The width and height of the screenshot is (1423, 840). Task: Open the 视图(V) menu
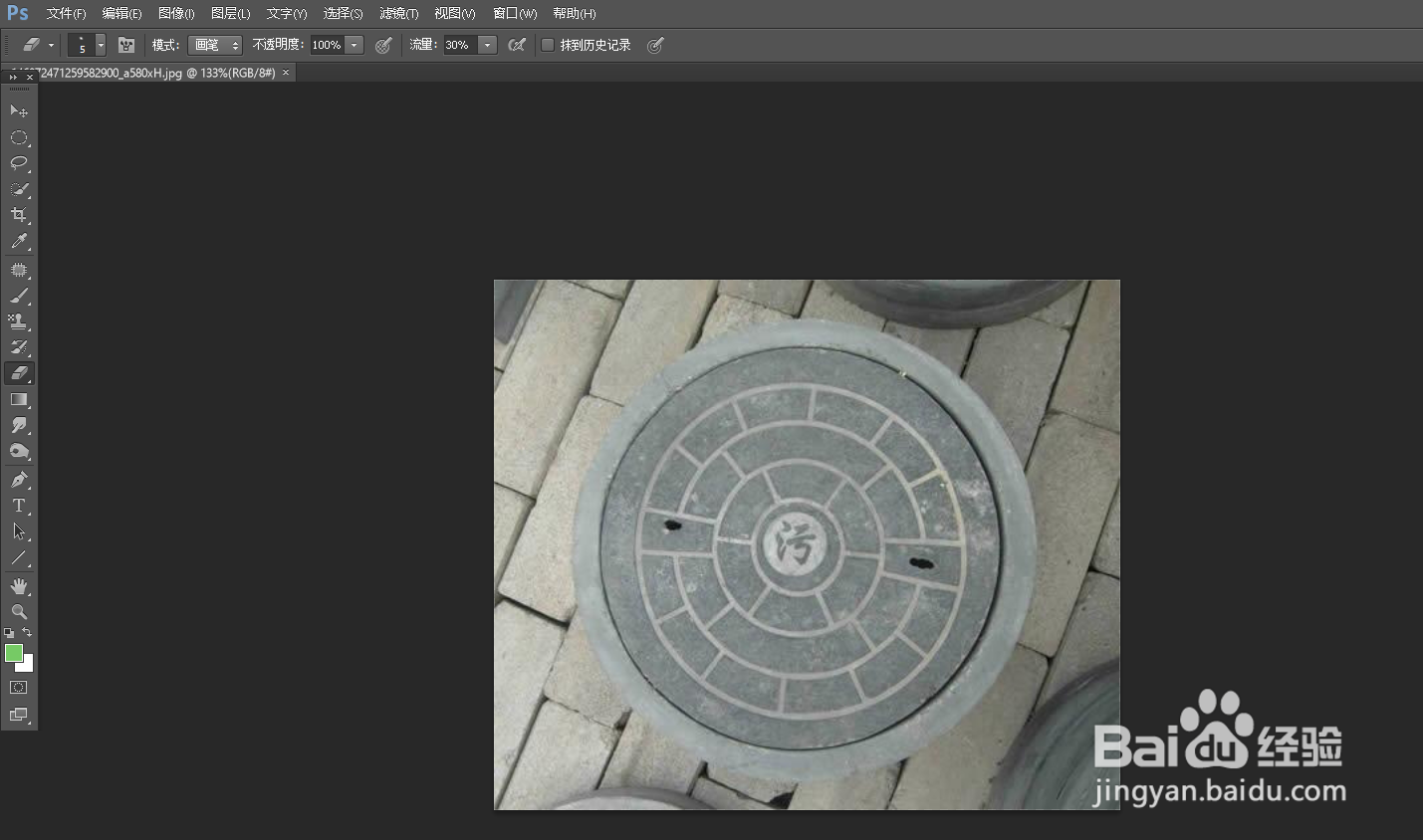pyautogui.click(x=454, y=14)
